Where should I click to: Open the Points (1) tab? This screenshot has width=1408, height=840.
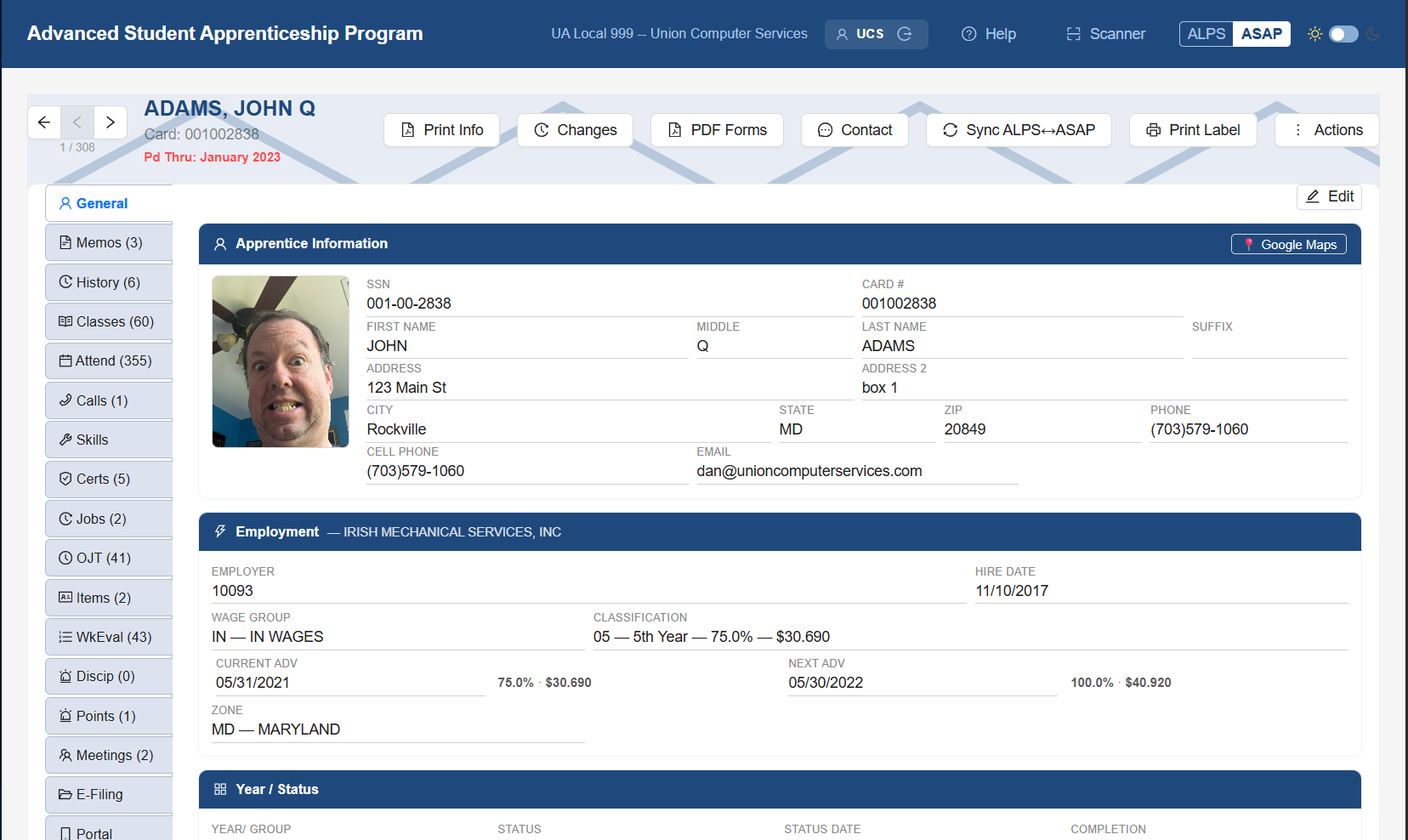[x=109, y=716]
